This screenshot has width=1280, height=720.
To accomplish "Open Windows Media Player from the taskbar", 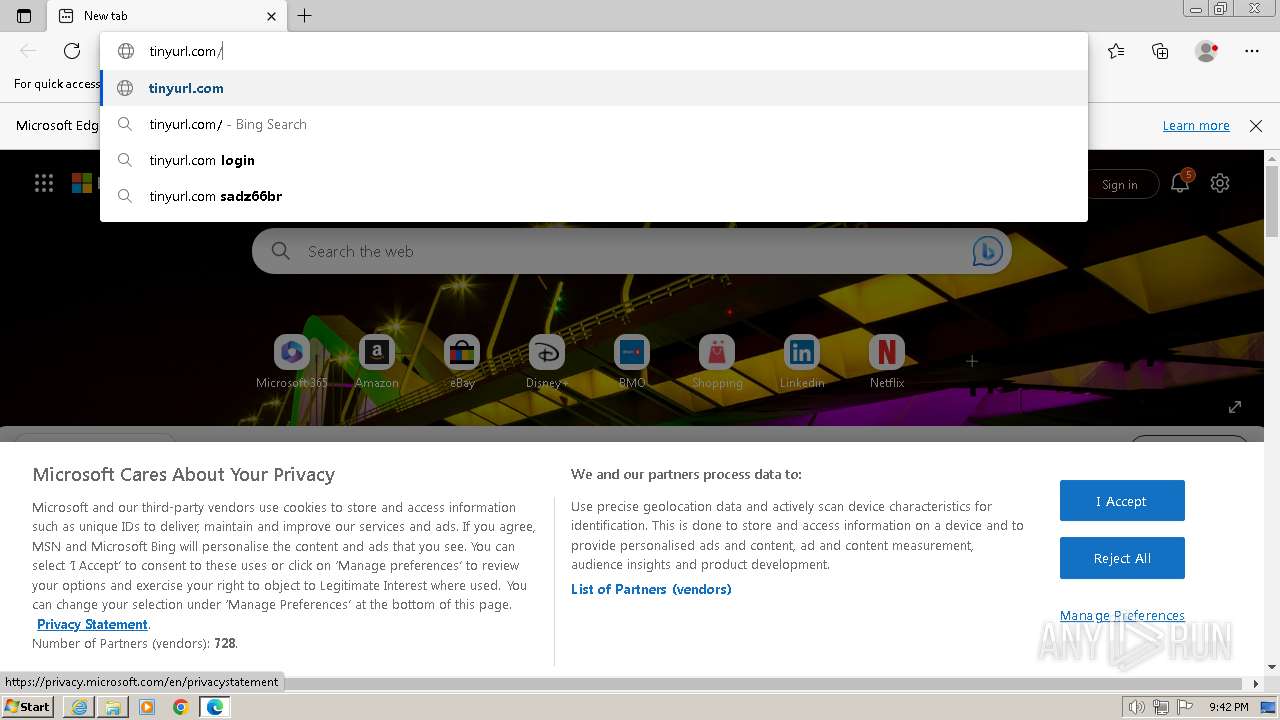I will click(x=147, y=707).
